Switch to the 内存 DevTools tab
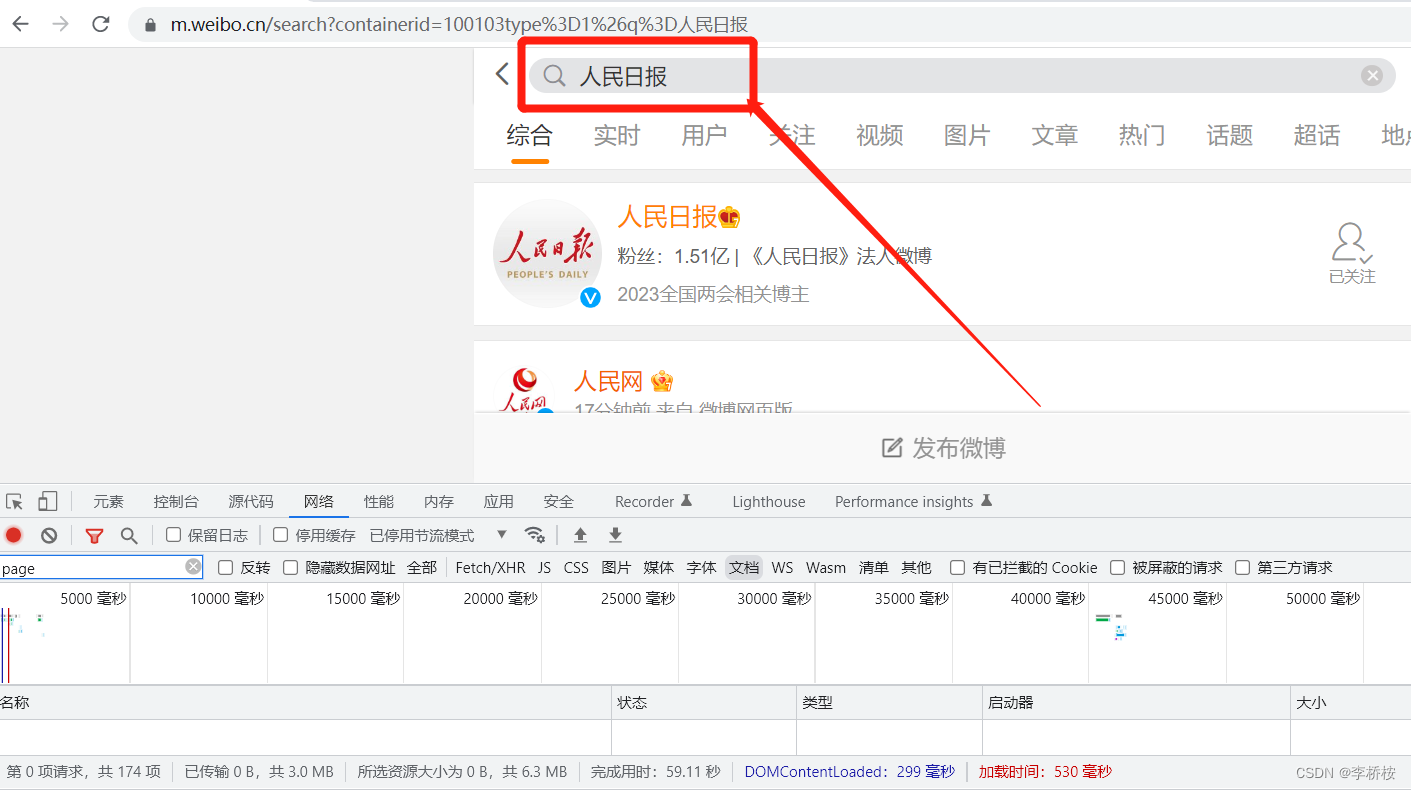The image size is (1411, 790). [x=439, y=502]
